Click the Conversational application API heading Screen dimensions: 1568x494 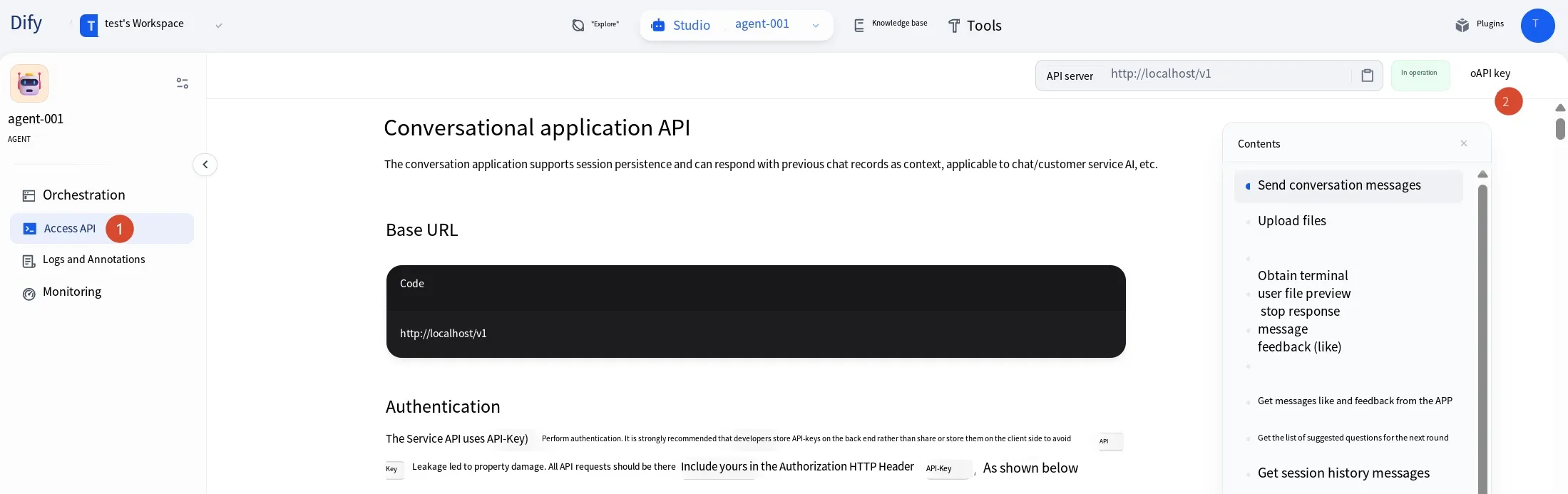click(x=537, y=128)
